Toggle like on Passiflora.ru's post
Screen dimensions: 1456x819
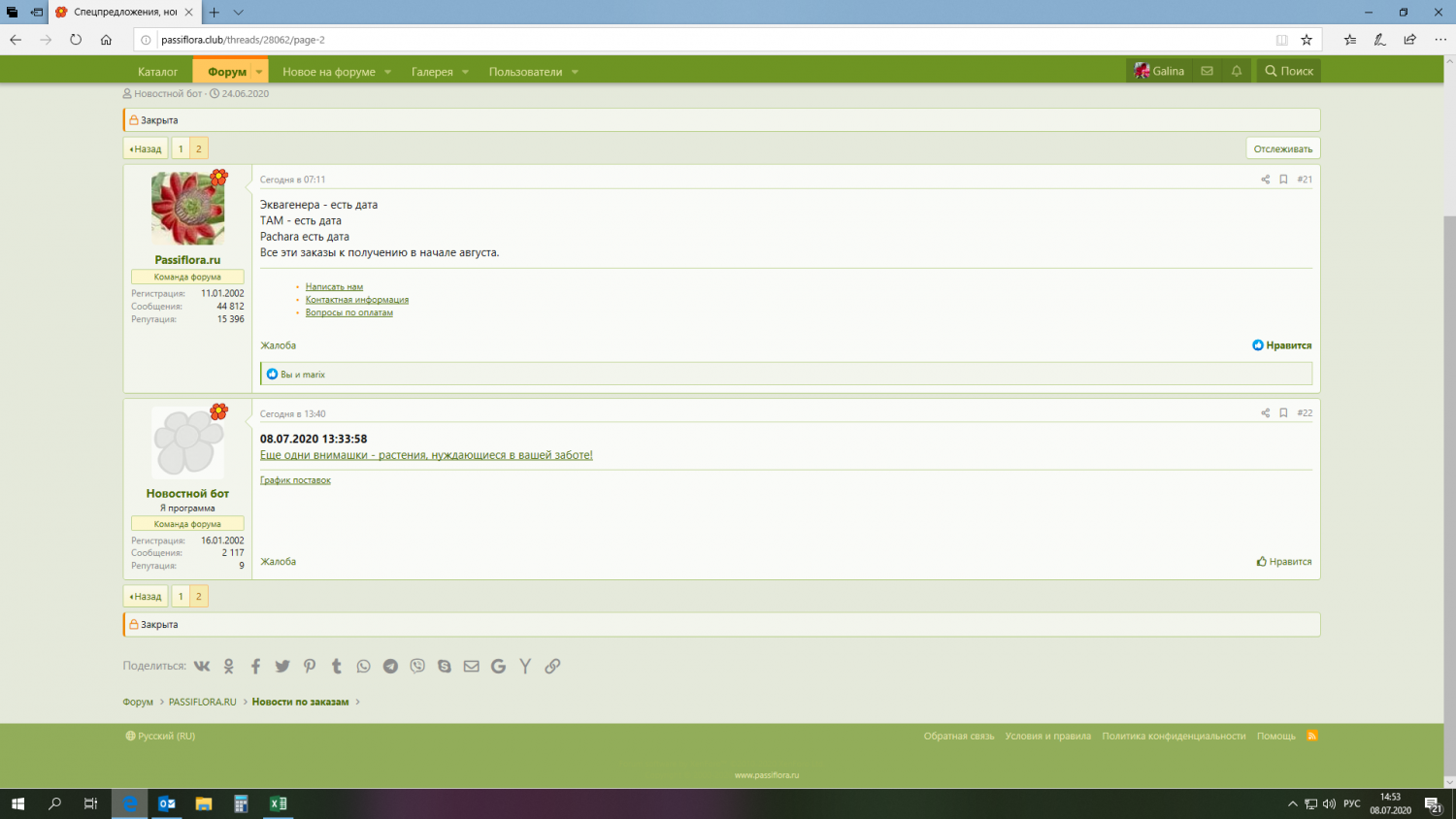click(x=1281, y=345)
